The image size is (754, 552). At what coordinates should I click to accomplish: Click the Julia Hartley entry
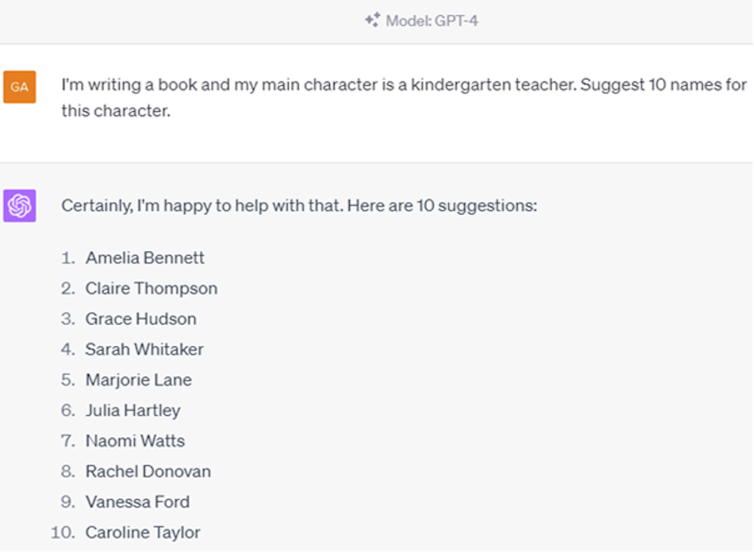pos(133,410)
